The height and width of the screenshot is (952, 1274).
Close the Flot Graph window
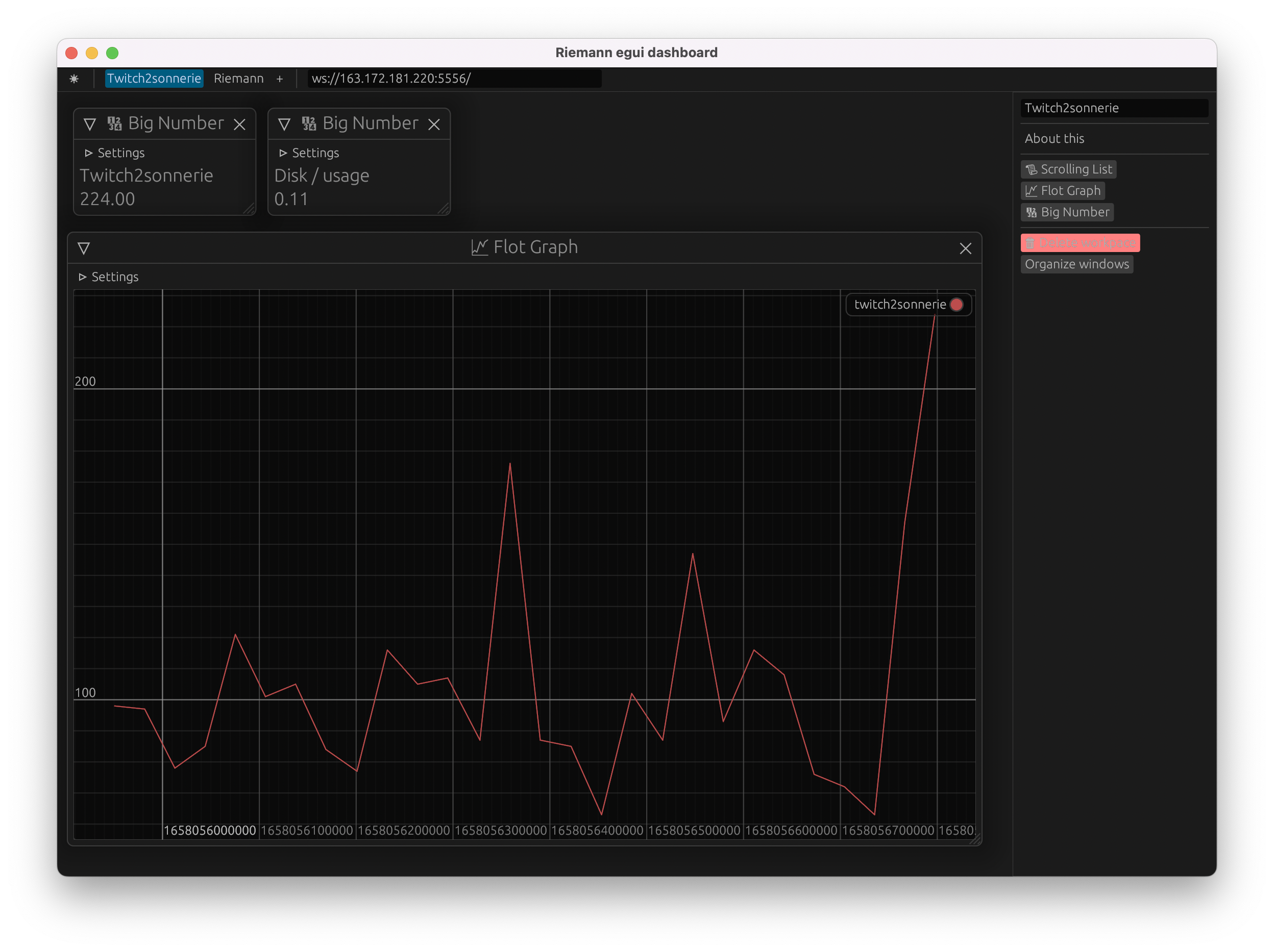(x=965, y=248)
